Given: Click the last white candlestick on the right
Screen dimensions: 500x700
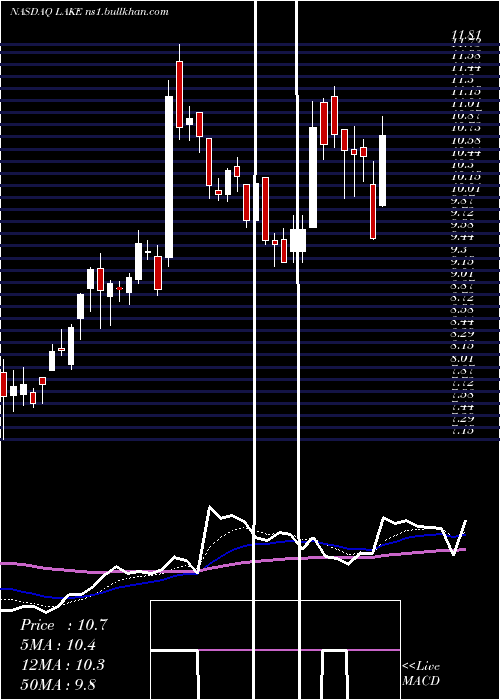Looking at the screenshot, I should pyautogui.click(x=383, y=171).
